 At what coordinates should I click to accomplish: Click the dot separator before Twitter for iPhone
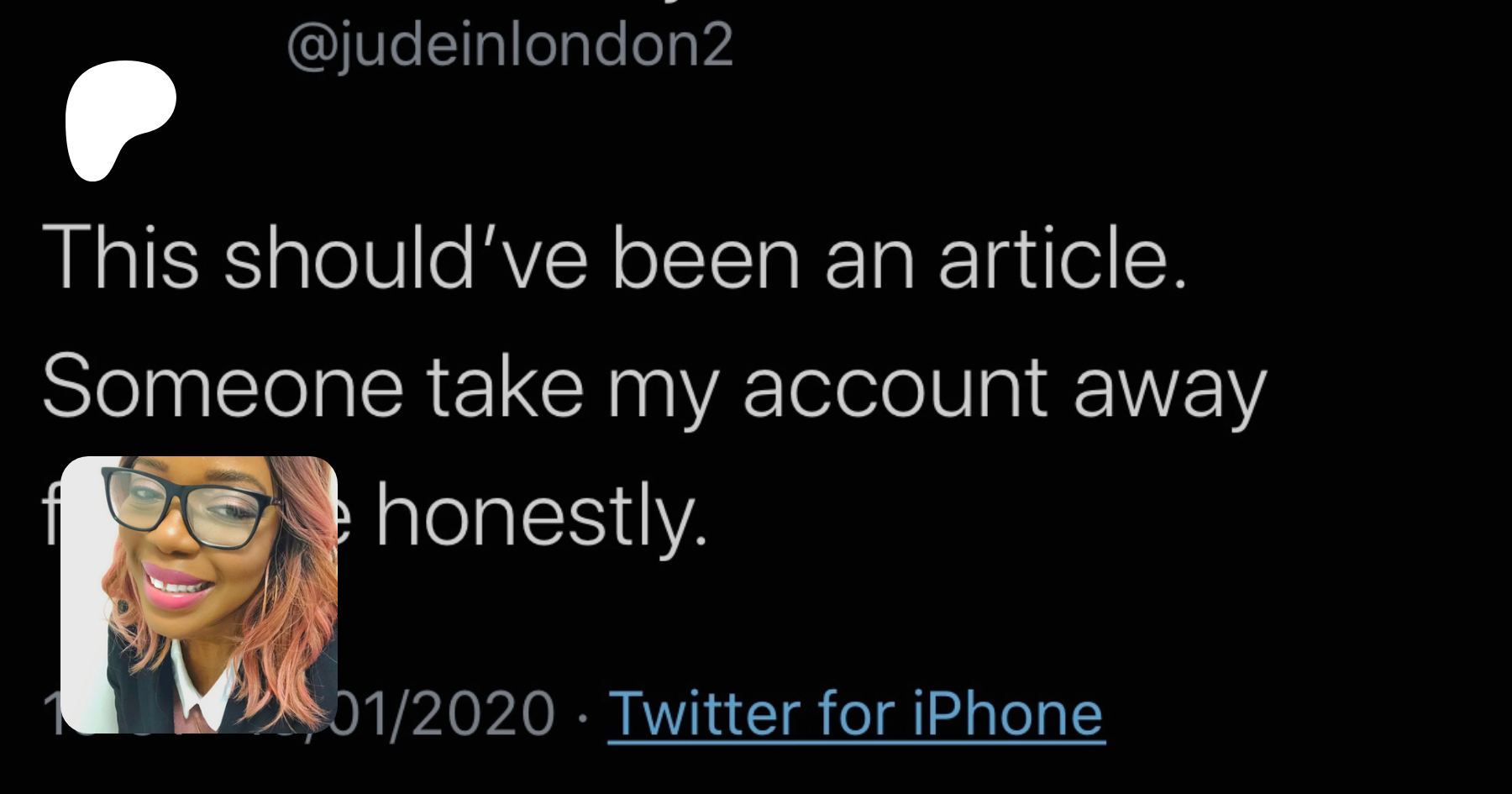[581, 716]
